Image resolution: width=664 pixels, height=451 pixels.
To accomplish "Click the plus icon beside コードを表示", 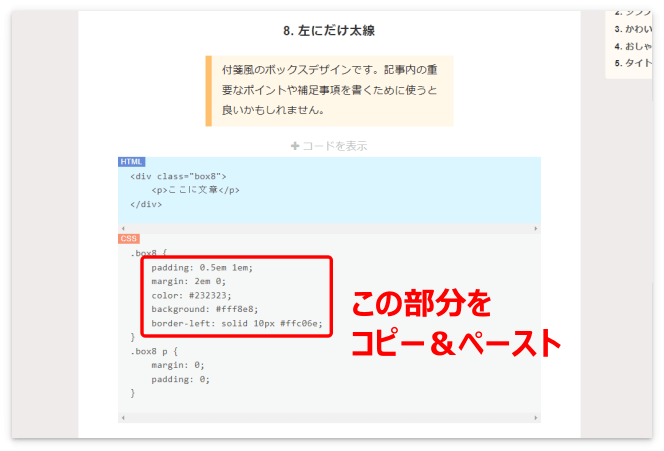I will tap(295, 146).
